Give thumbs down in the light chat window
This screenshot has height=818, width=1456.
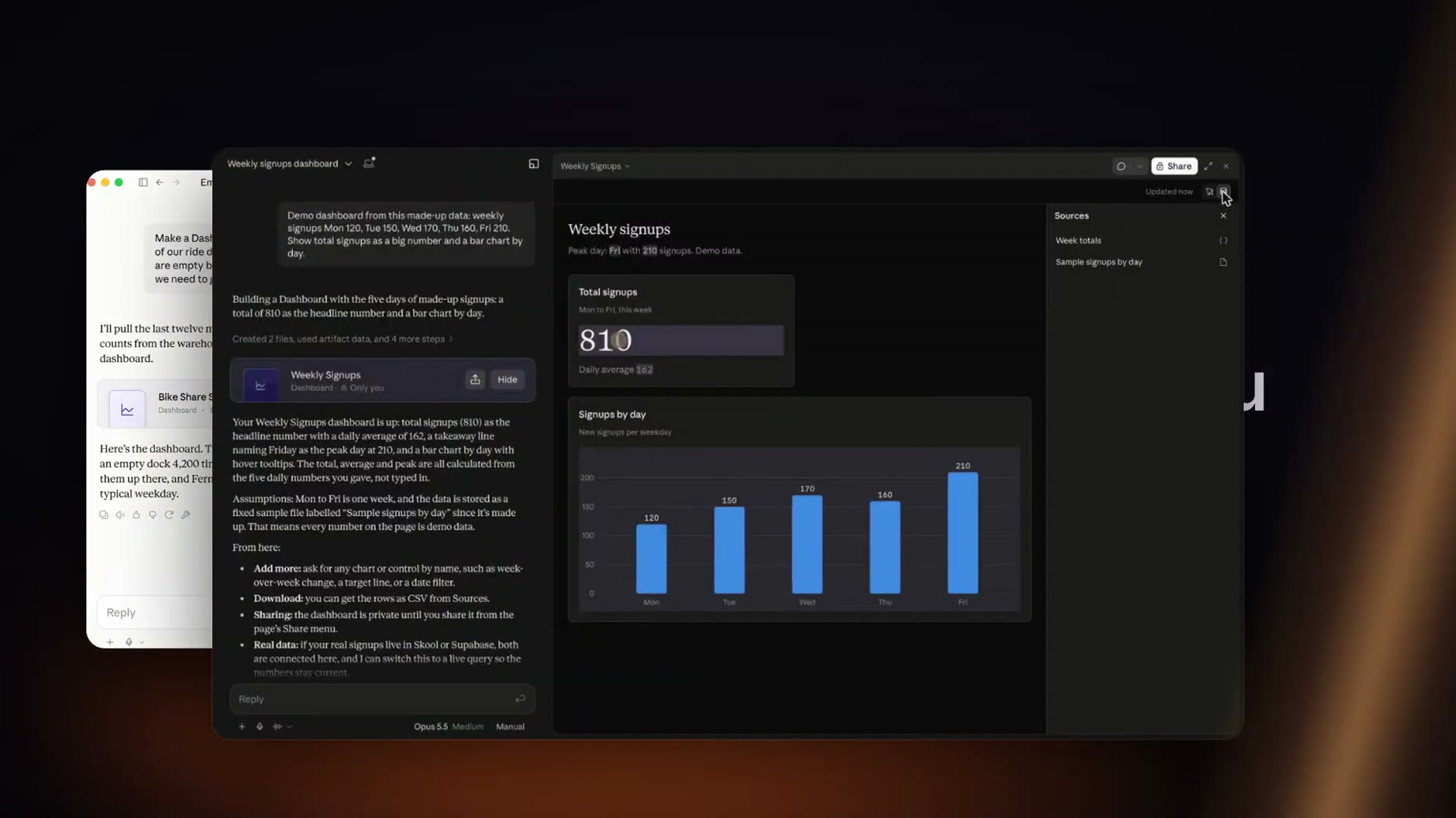coord(153,515)
